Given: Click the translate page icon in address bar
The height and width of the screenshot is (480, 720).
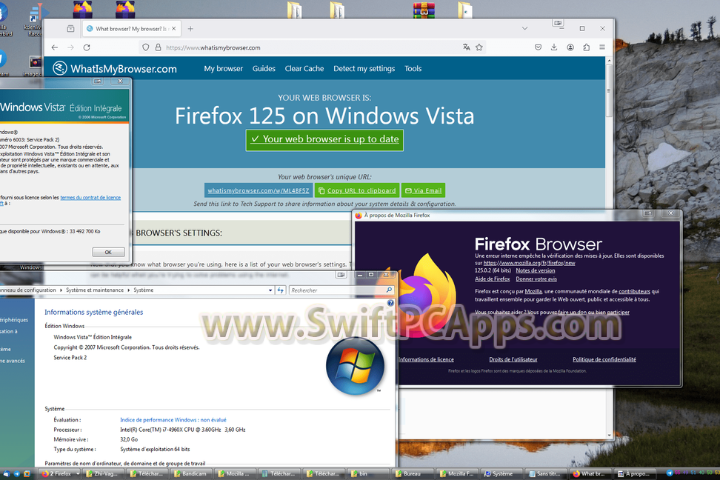Looking at the screenshot, I should [x=466, y=47].
